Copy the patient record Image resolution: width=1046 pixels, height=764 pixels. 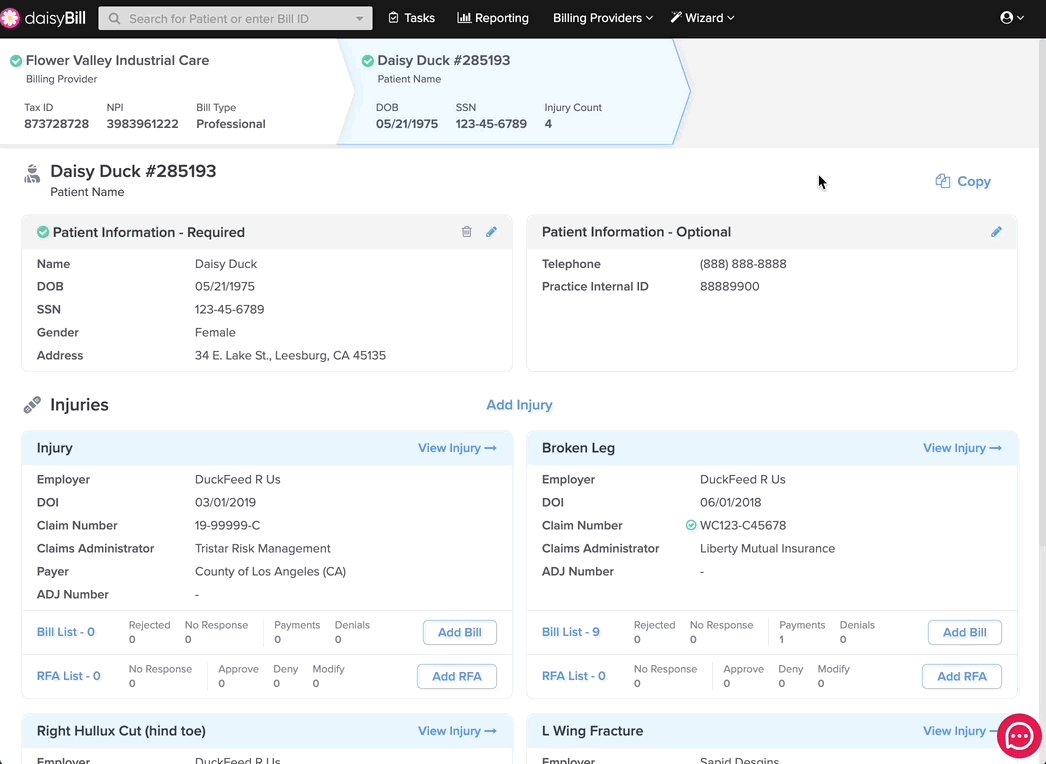click(963, 181)
